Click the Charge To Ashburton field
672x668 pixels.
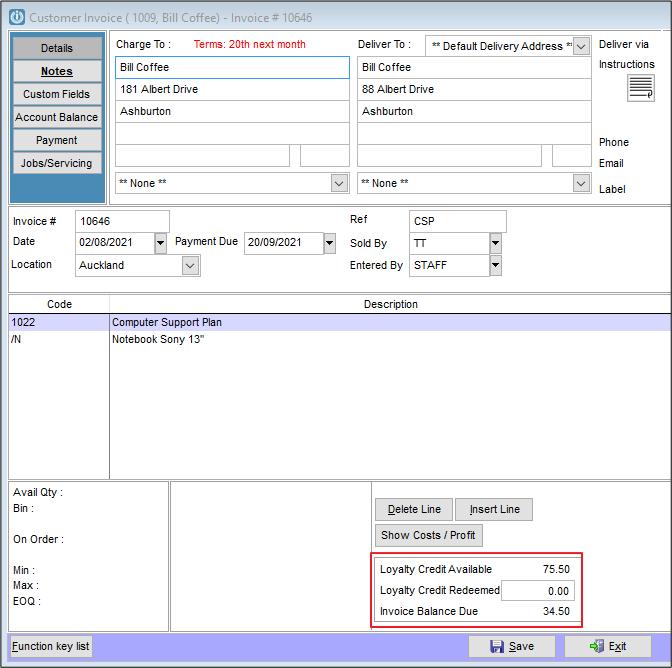click(x=232, y=111)
